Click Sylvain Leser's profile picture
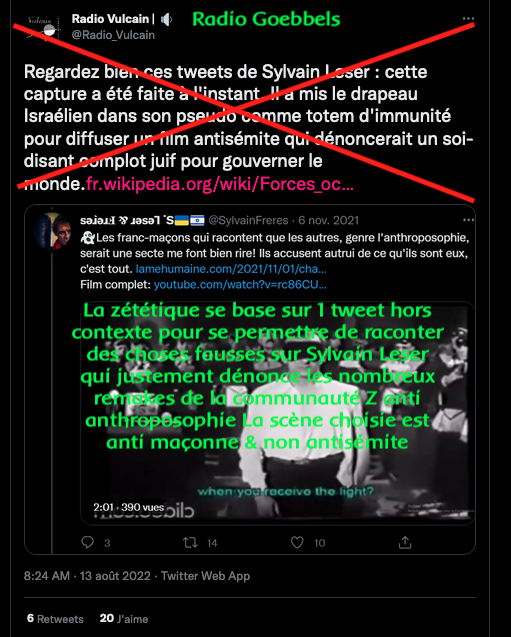This screenshot has width=511, height=637. 52,232
